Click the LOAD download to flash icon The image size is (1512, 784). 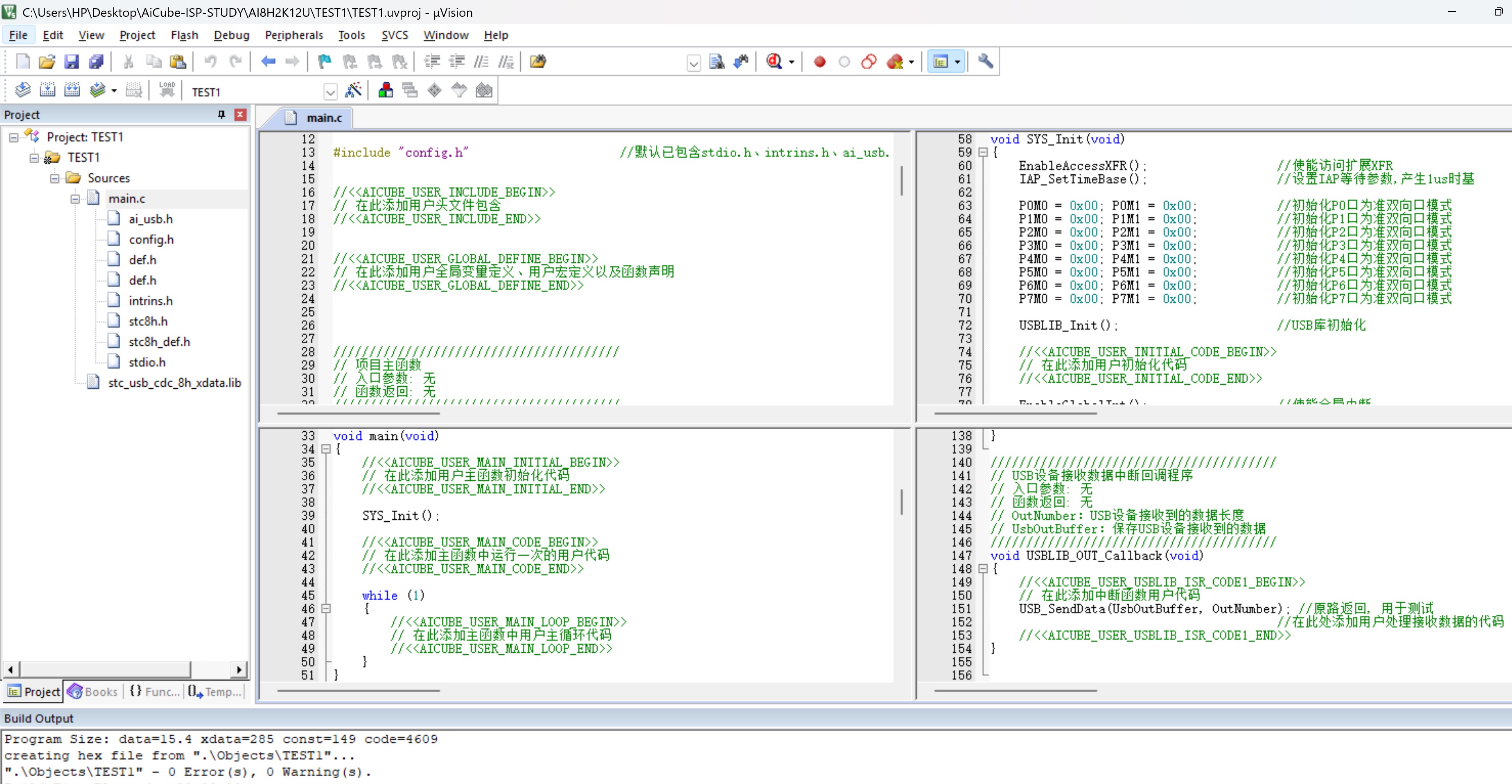click(x=167, y=90)
